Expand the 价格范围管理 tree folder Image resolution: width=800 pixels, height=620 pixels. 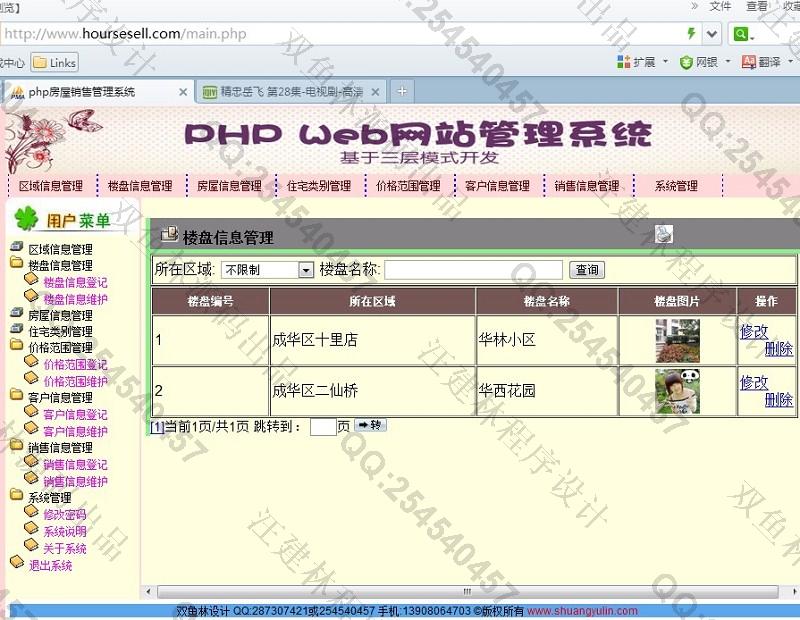coord(17,347)
